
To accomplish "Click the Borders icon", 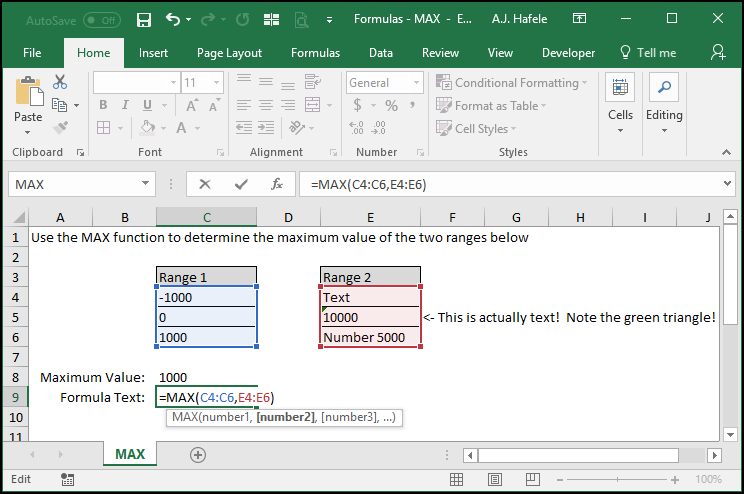I will pyautogui.click(x=103, y=128).
